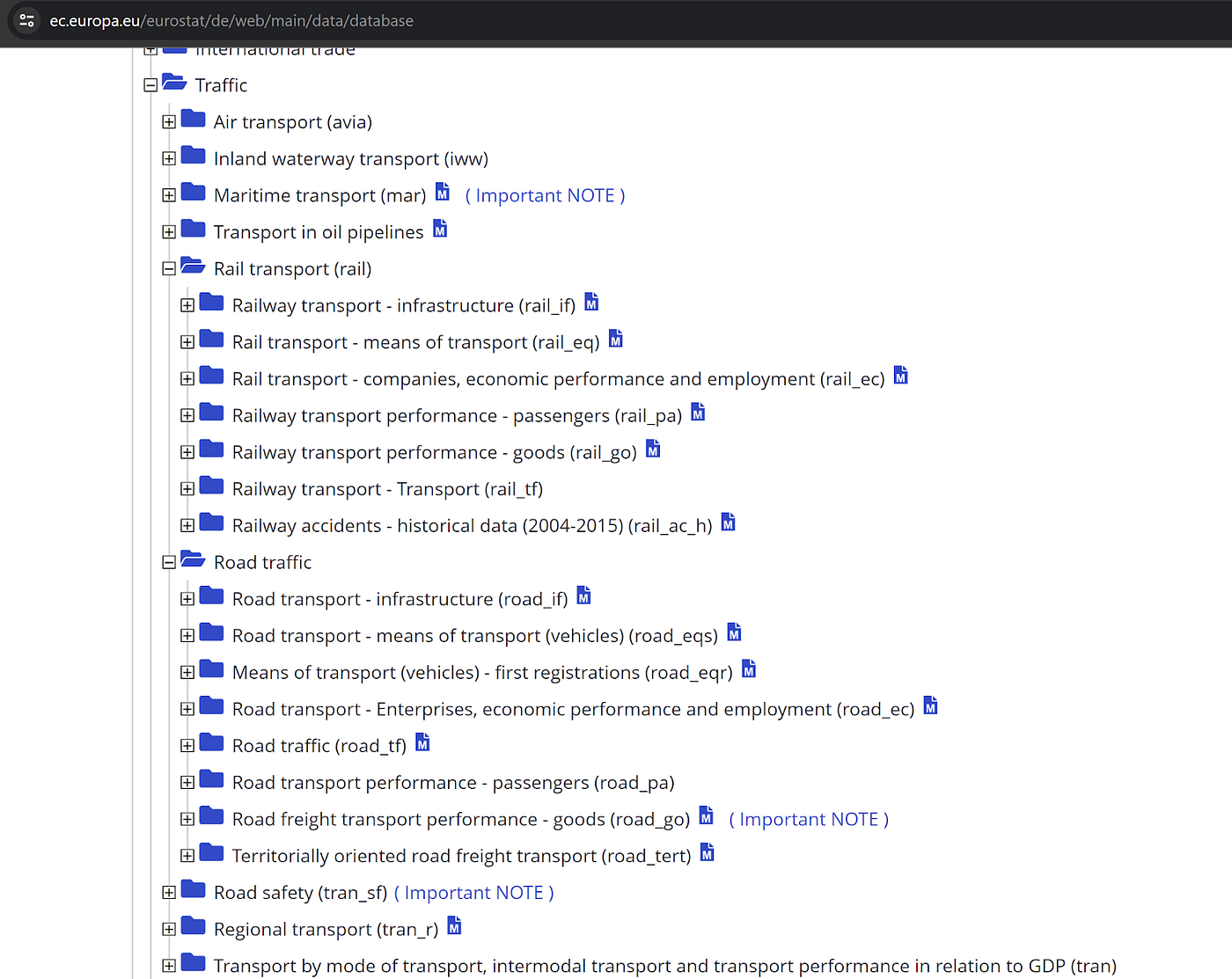The width and height of the screenshot is (1232, 979).
Task: Open metadata icon for Regional transport (tran_r)
Action: [454, 925]
